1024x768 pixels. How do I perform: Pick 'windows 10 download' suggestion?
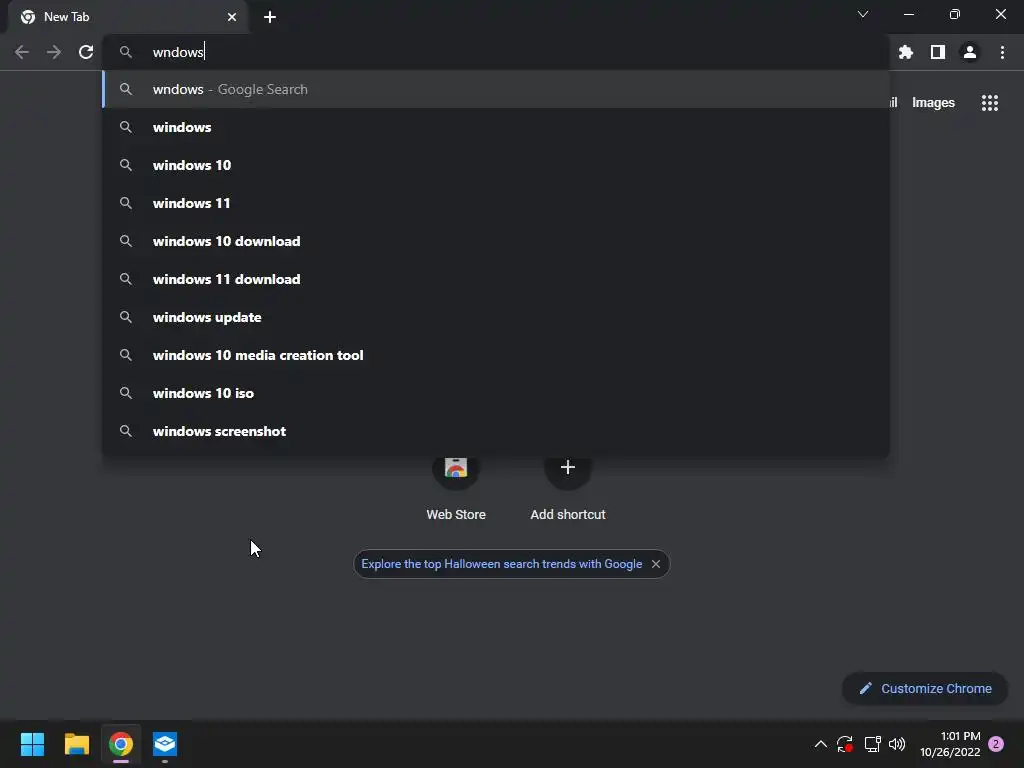496,241
